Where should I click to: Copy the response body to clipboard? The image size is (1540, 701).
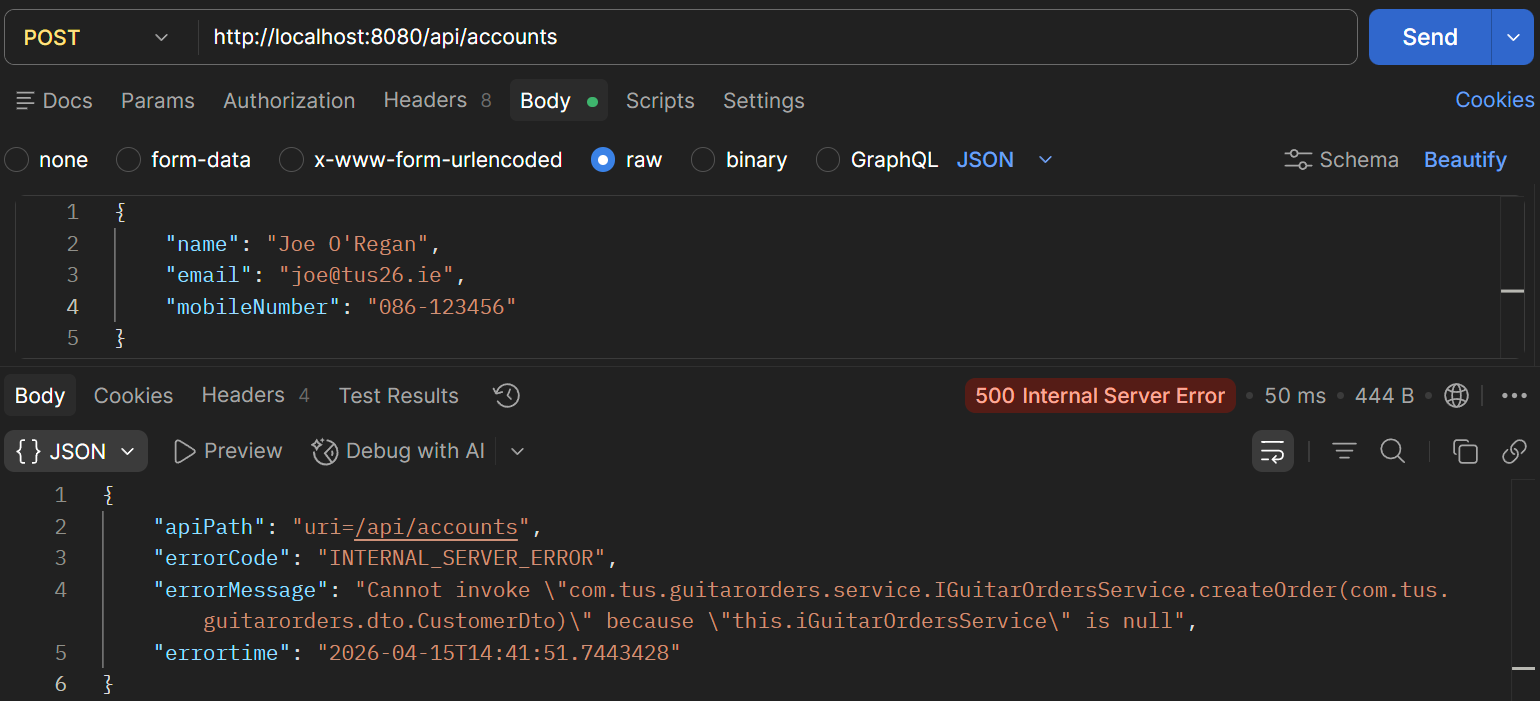[1465, 452]
